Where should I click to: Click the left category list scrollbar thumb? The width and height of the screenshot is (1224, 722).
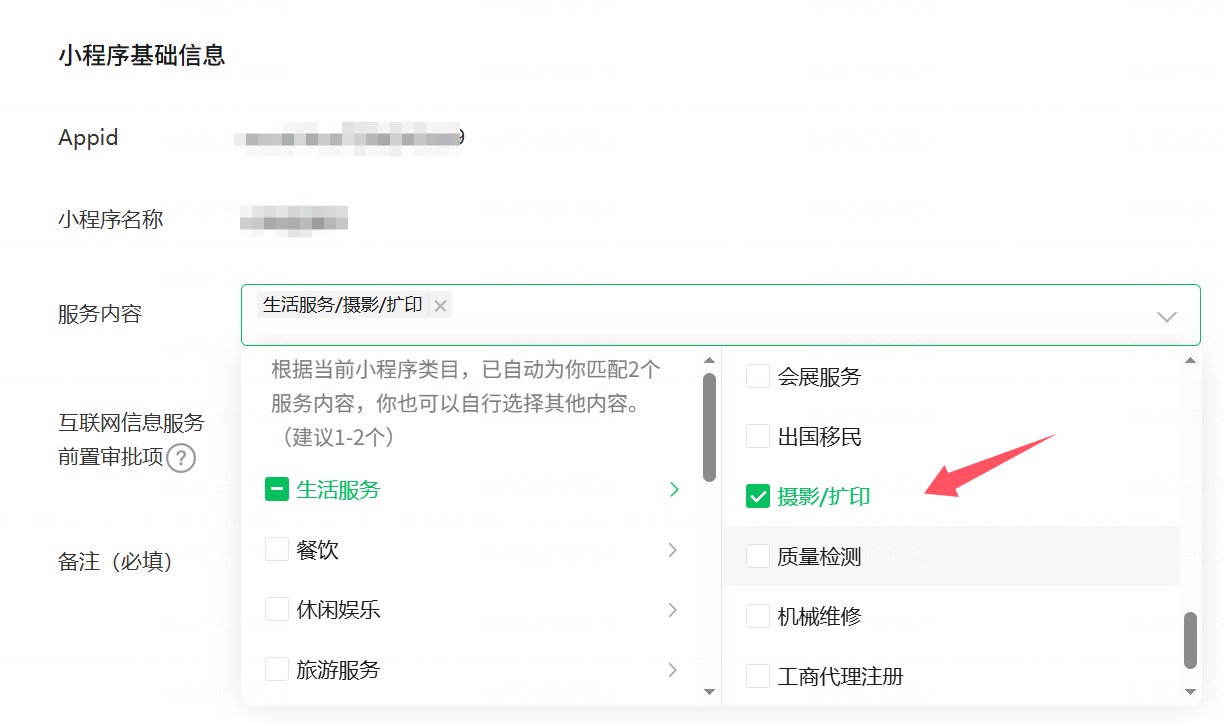click(x=709, y=427)
